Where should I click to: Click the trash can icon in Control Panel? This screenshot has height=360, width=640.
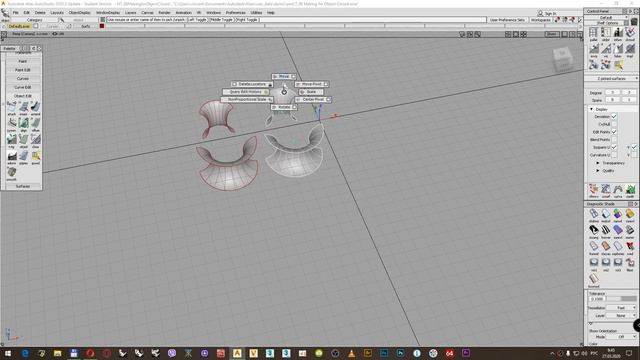pos(634,21)
